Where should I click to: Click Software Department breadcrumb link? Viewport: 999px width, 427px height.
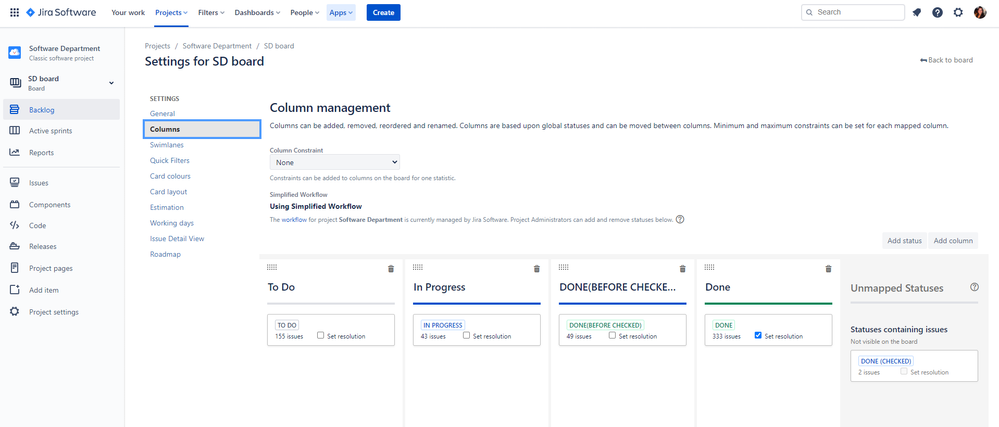pos(217,46)
